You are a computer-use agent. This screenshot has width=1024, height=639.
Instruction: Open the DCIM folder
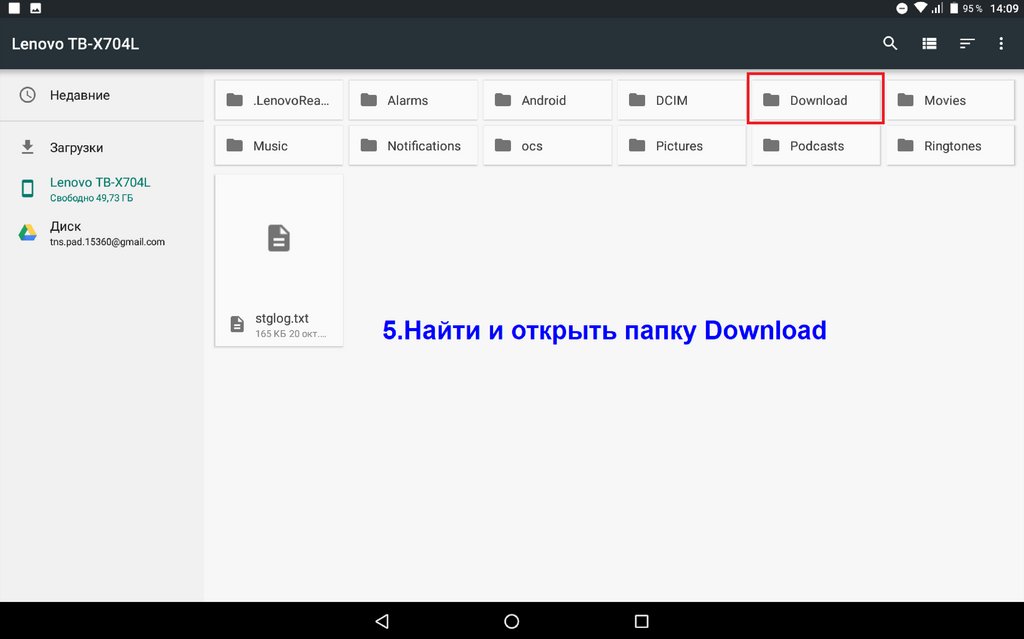click(x=681, y=100)
